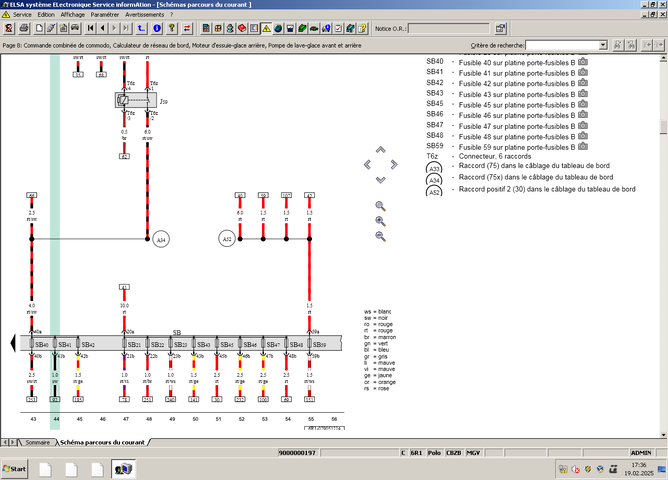Open camera image icon for fuse SB40
Image resolution: width=668 pixels, height=480 pixels.
pos(583,62)
